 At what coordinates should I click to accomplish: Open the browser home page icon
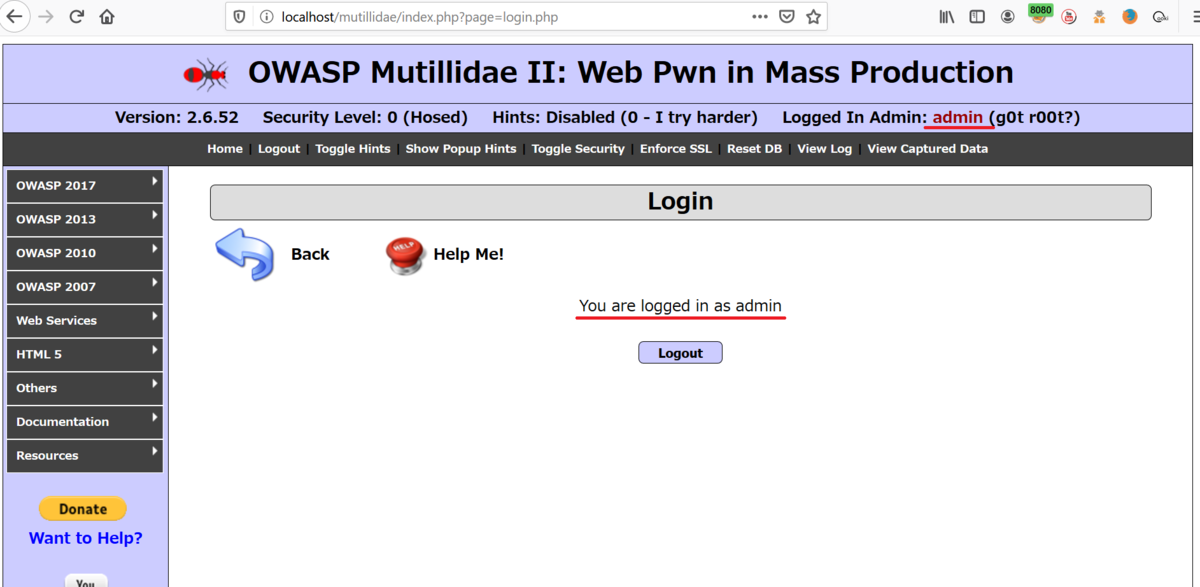coord(107,17)
